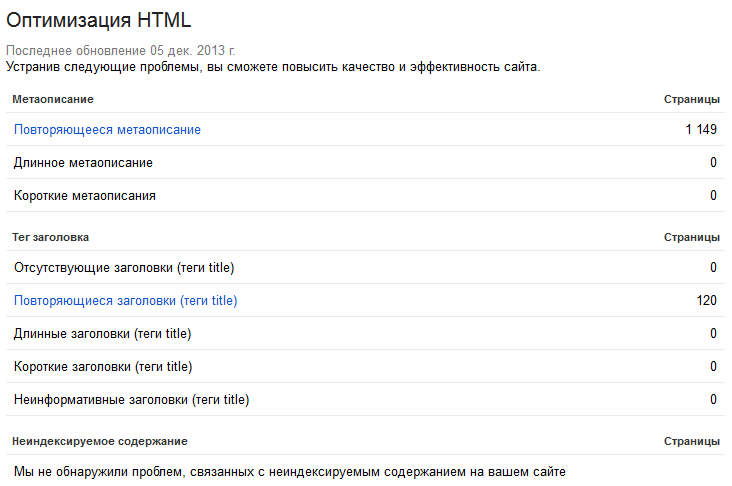Image resolution: width=732 pixels, height=486 pixels.
Task: Open the Повторяющееся метаописание link
Action: (x=107, y=129)
